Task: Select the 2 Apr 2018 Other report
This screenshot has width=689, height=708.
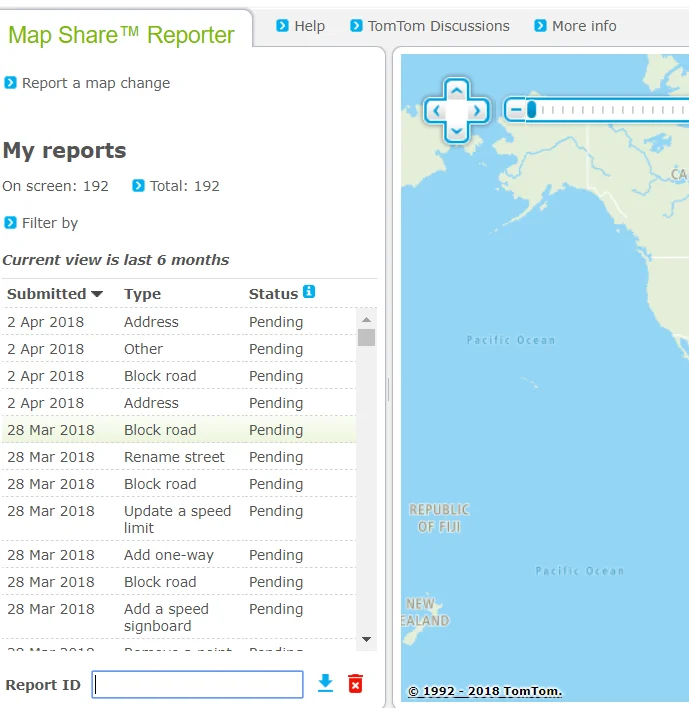Action: 179,349
